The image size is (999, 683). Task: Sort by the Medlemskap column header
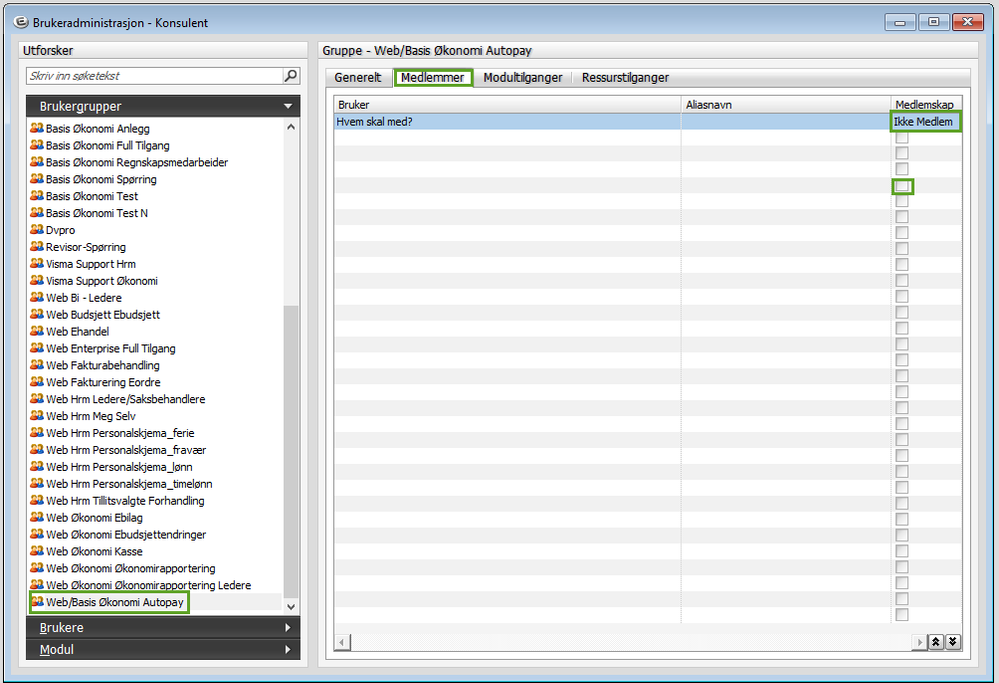[926, 104]
